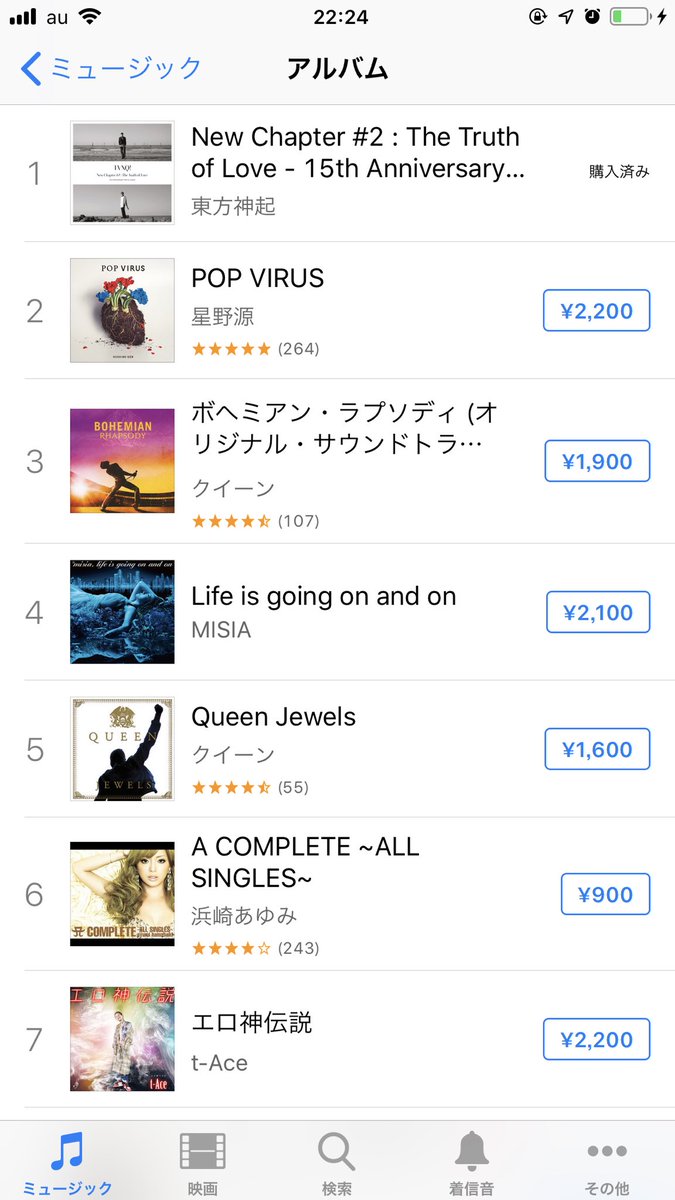675x1200 pixels.
Task: Buy エロ神伝説 by t-Ace
Action: [x=597, y=1039]
